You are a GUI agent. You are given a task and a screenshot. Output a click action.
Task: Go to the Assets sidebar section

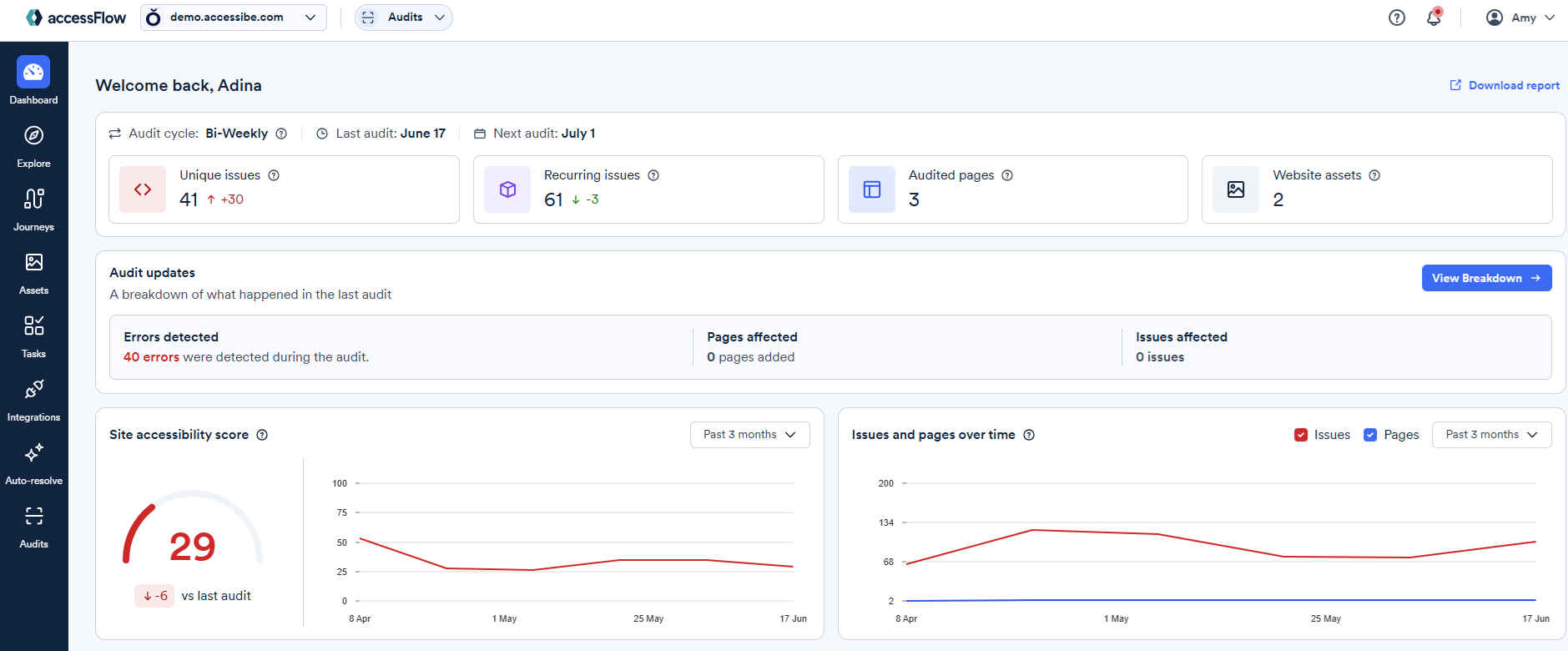33,272
